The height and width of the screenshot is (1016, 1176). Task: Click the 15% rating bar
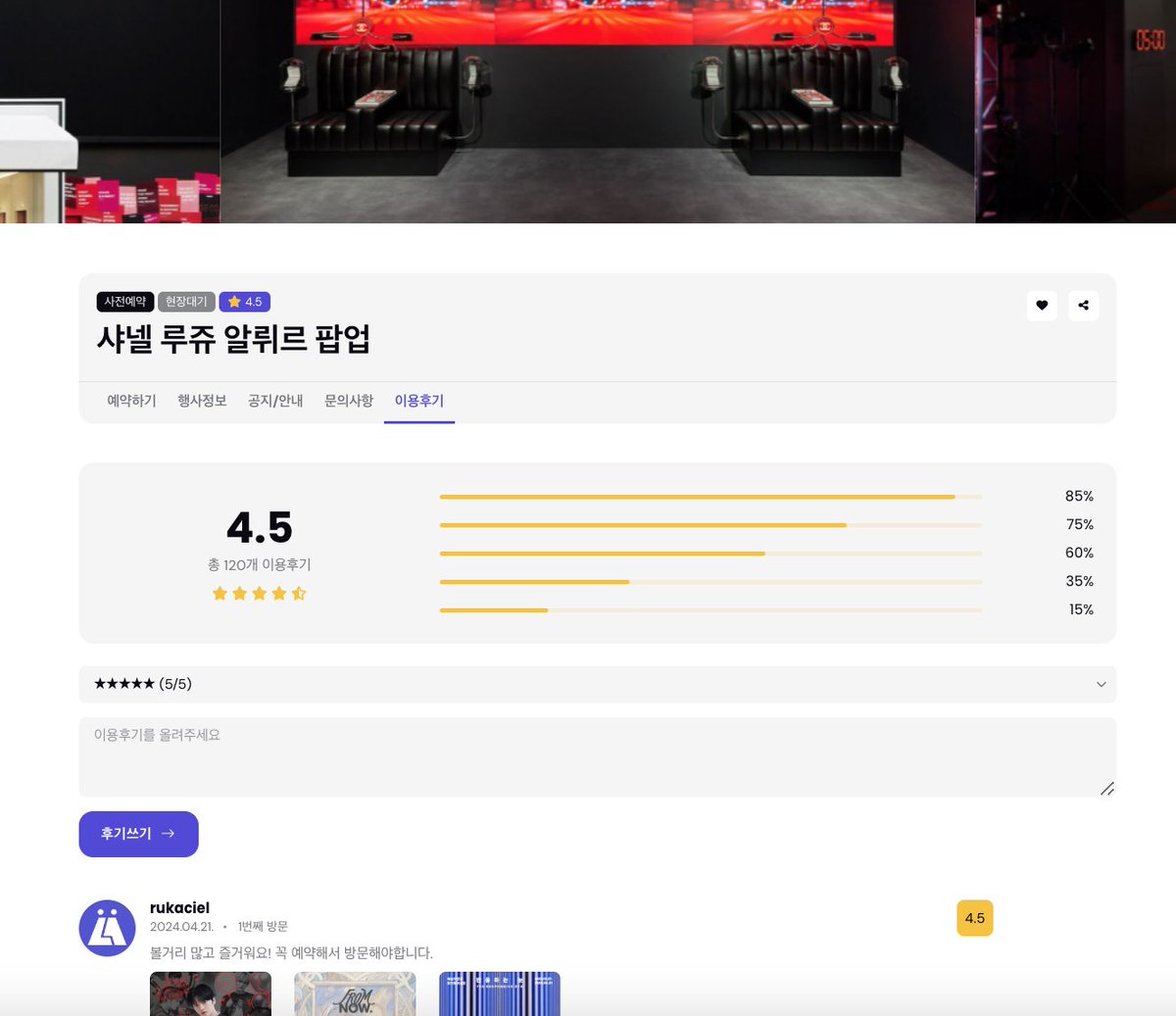coord(710,610)
